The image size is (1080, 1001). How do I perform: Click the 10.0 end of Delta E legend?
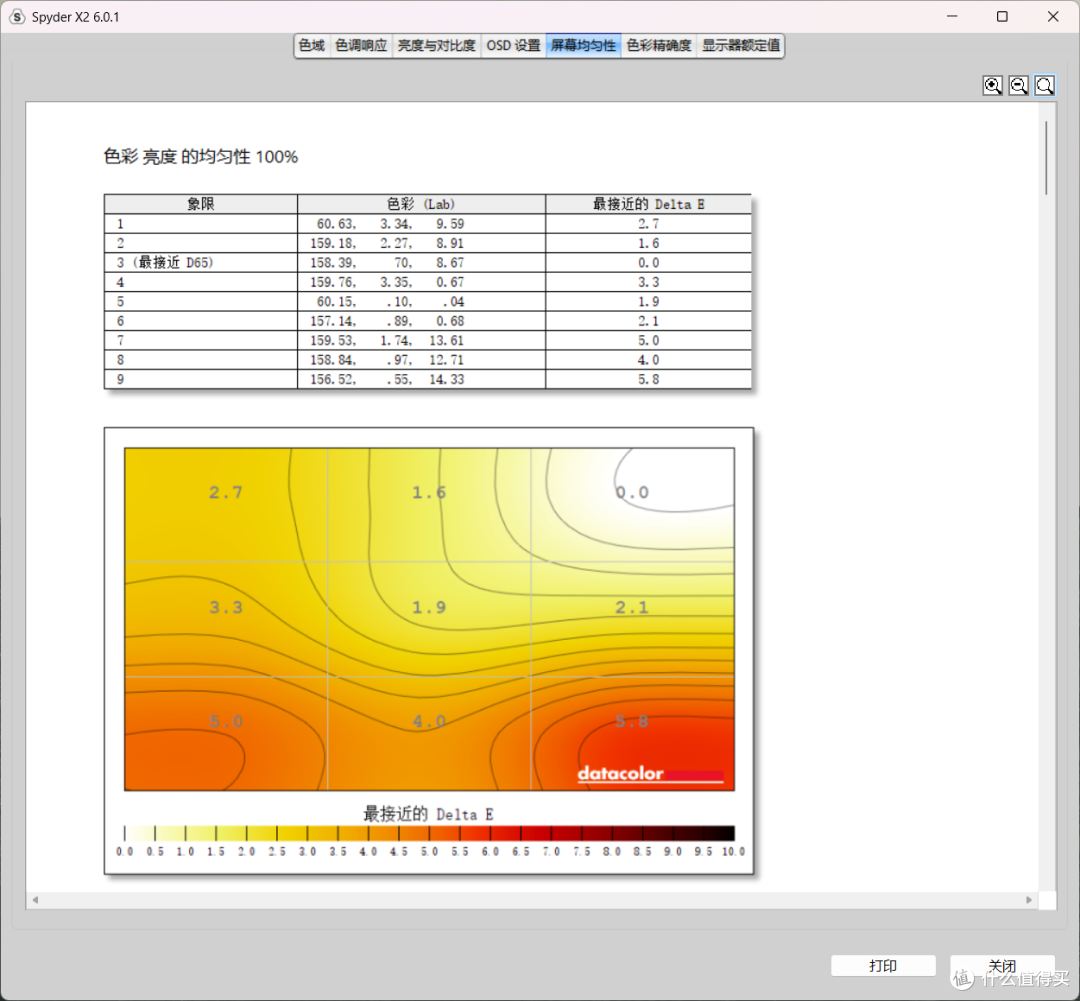[x=734, y=852]
